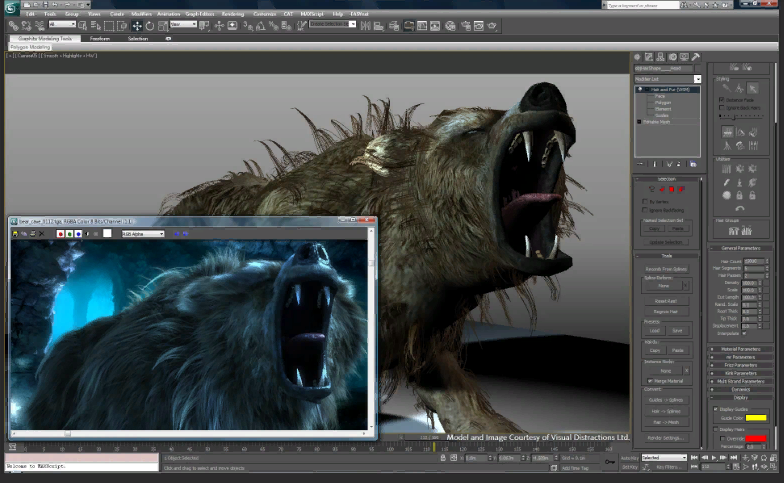
Task: Click Configure Modifier Sets icon
Action: click(693, 164)
